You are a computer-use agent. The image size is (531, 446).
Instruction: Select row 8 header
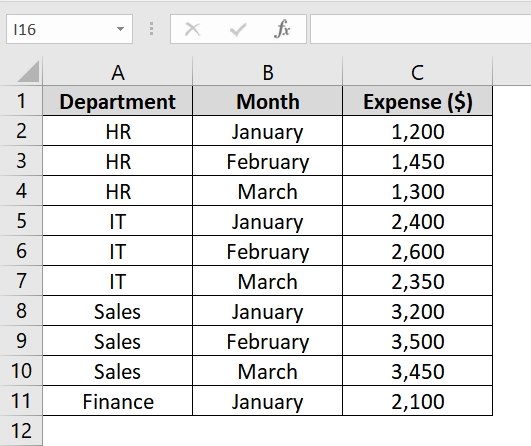[x=21, y=311]
